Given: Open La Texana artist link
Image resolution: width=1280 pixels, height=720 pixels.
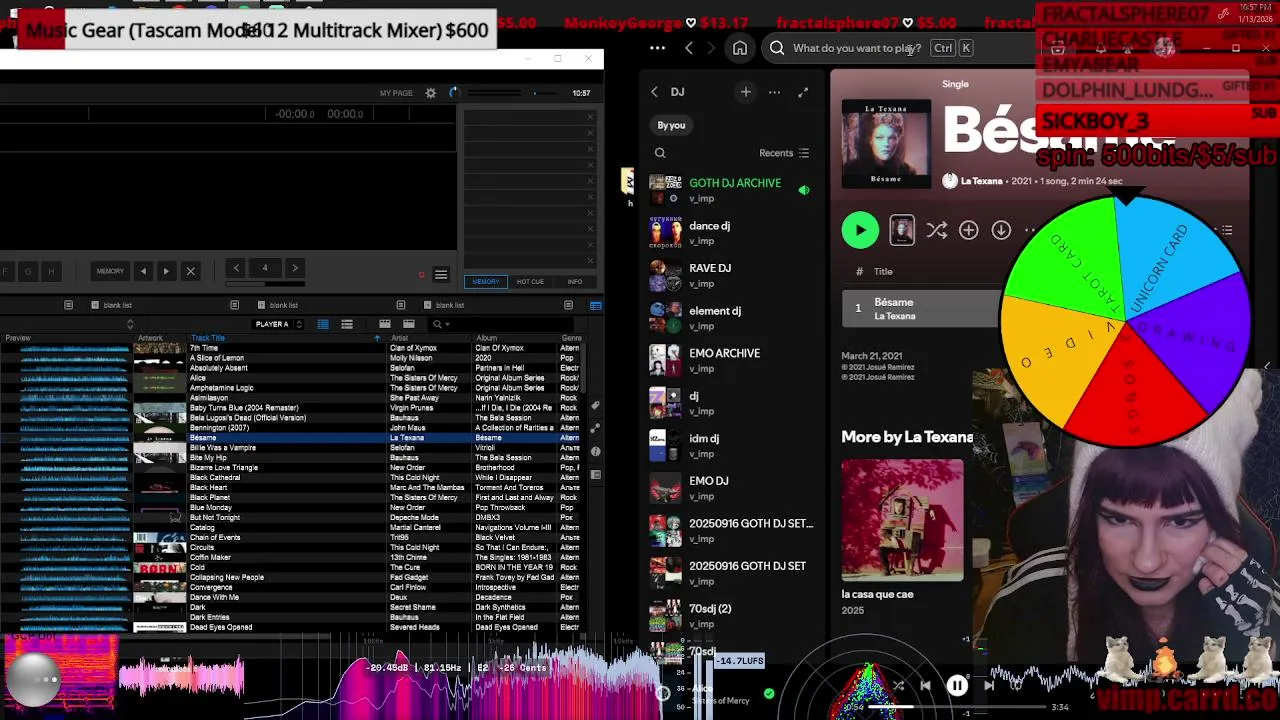Looking at the screenshot, I should coord(981,181).
